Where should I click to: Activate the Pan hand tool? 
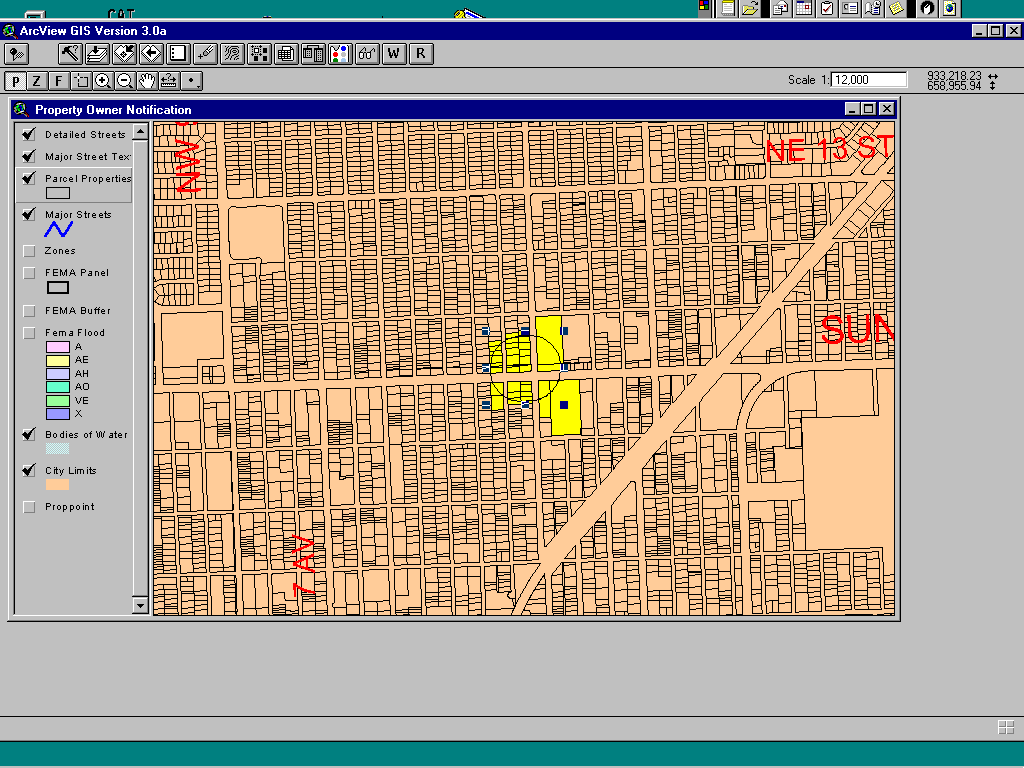click(x=147, y=81)
